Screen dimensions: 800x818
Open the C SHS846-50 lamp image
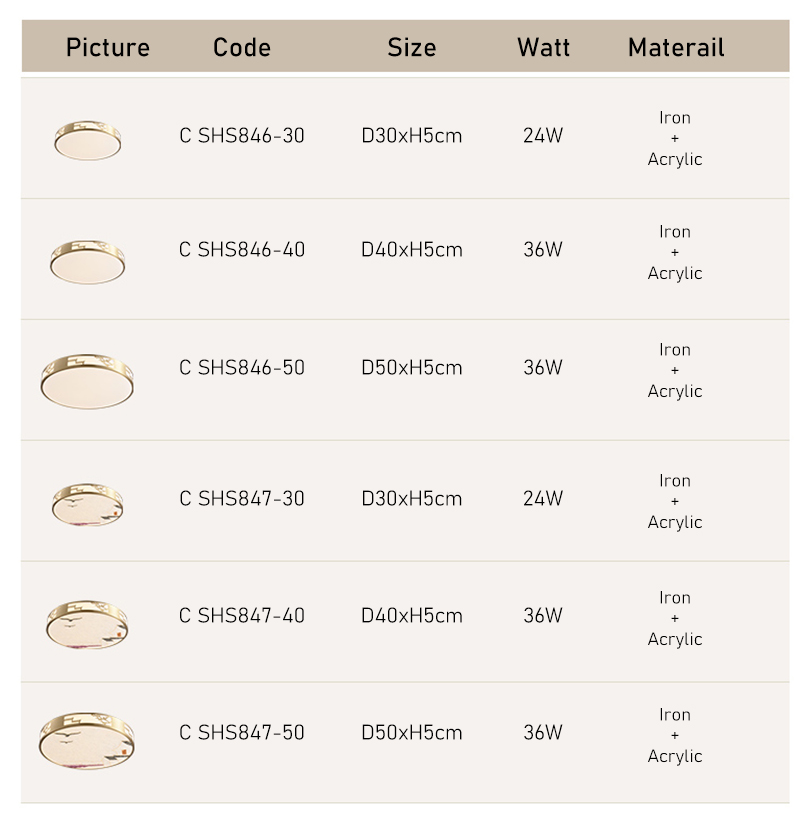[87, 380]
